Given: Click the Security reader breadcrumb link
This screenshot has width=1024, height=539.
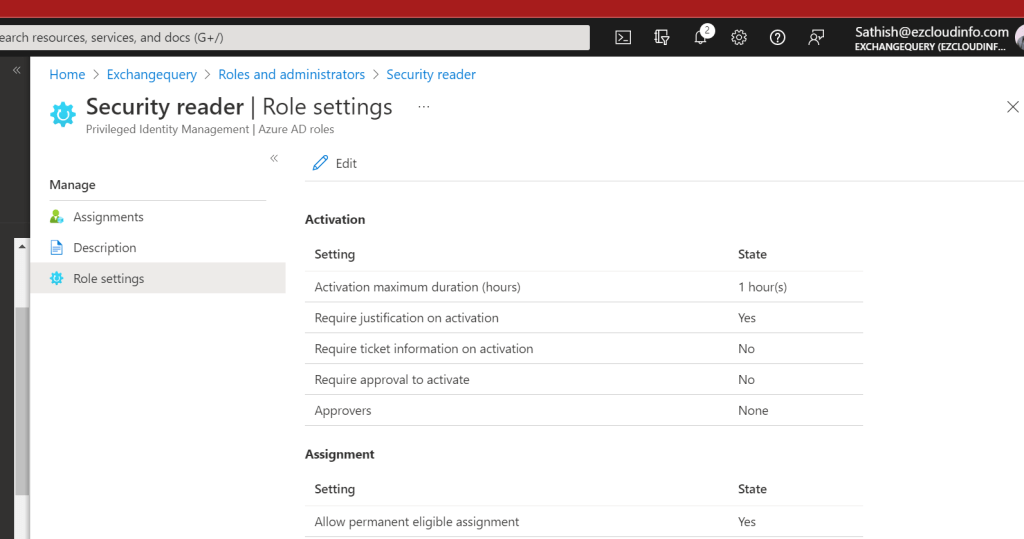Looking at the screenshot, I should [431, 75].
